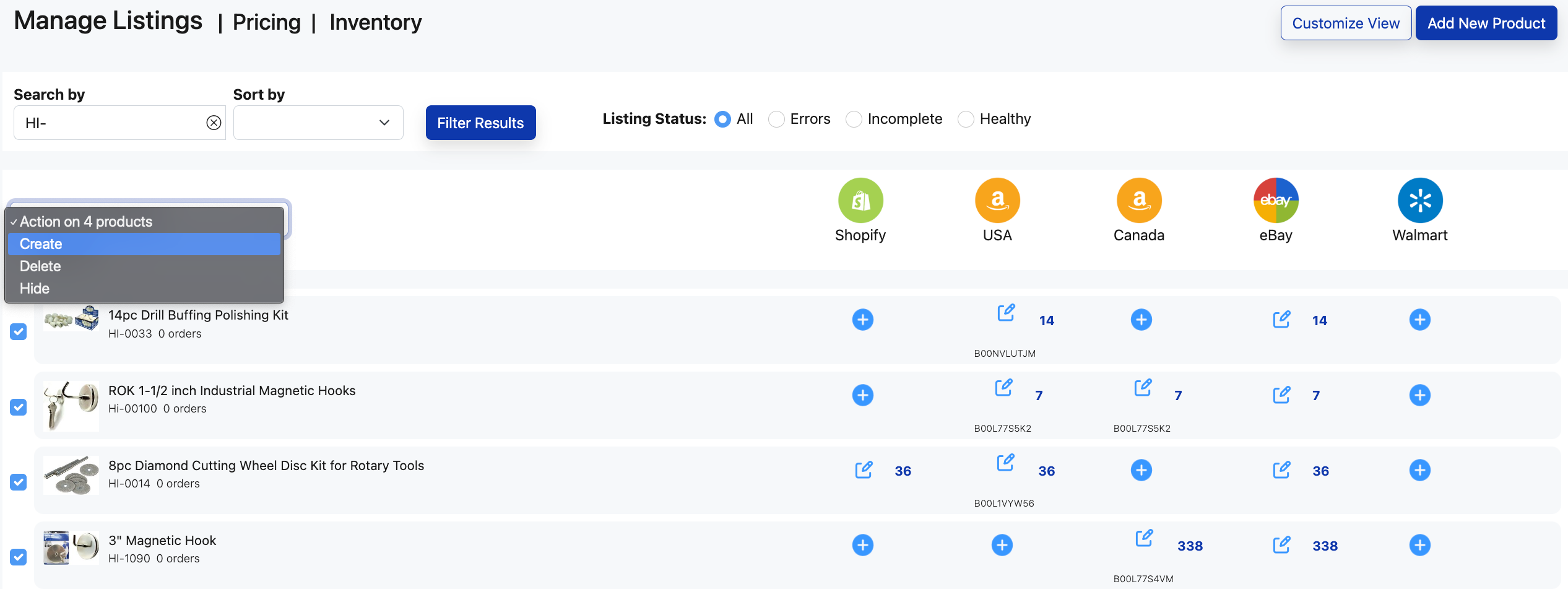Add 3" Magnetic Hook to Walmart

click(1419, 545)
